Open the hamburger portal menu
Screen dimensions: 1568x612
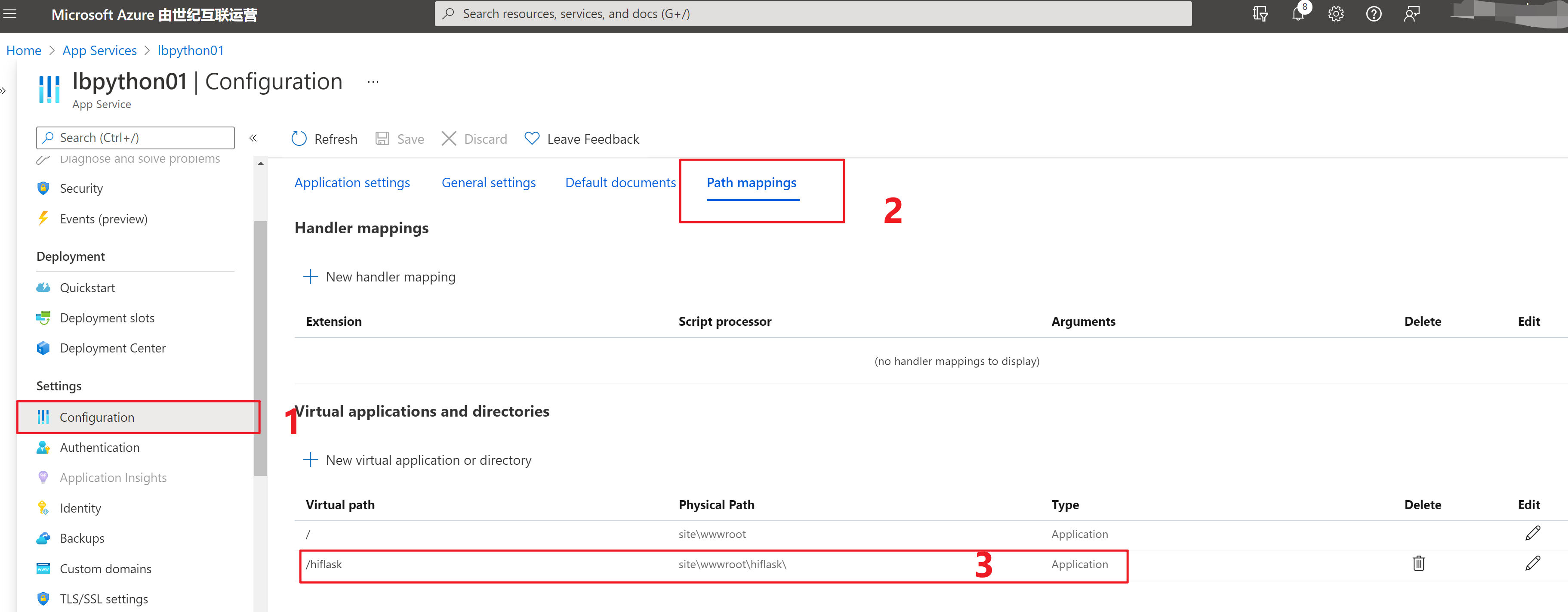(10, 14)
